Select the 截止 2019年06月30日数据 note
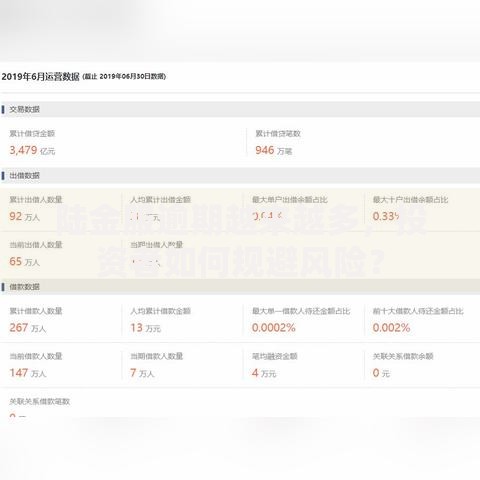 coord(124,76)
